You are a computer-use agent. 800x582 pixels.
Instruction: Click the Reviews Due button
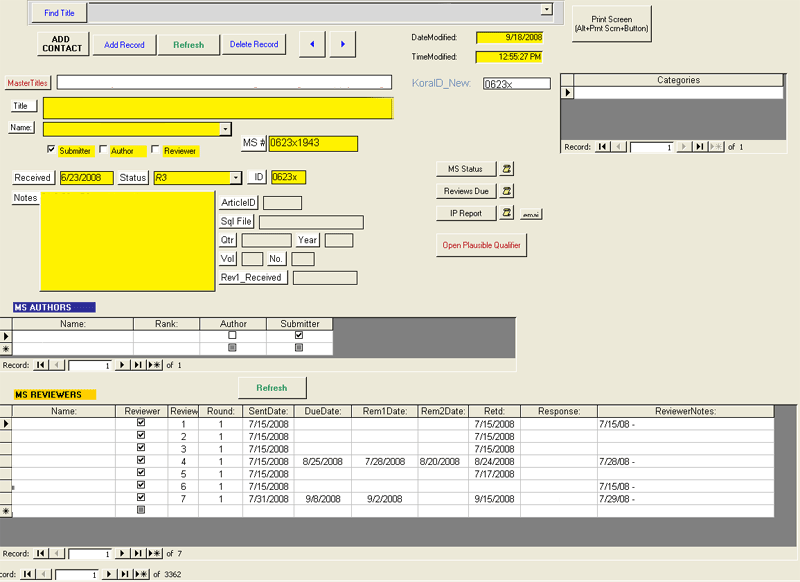(x=466, y=191)
